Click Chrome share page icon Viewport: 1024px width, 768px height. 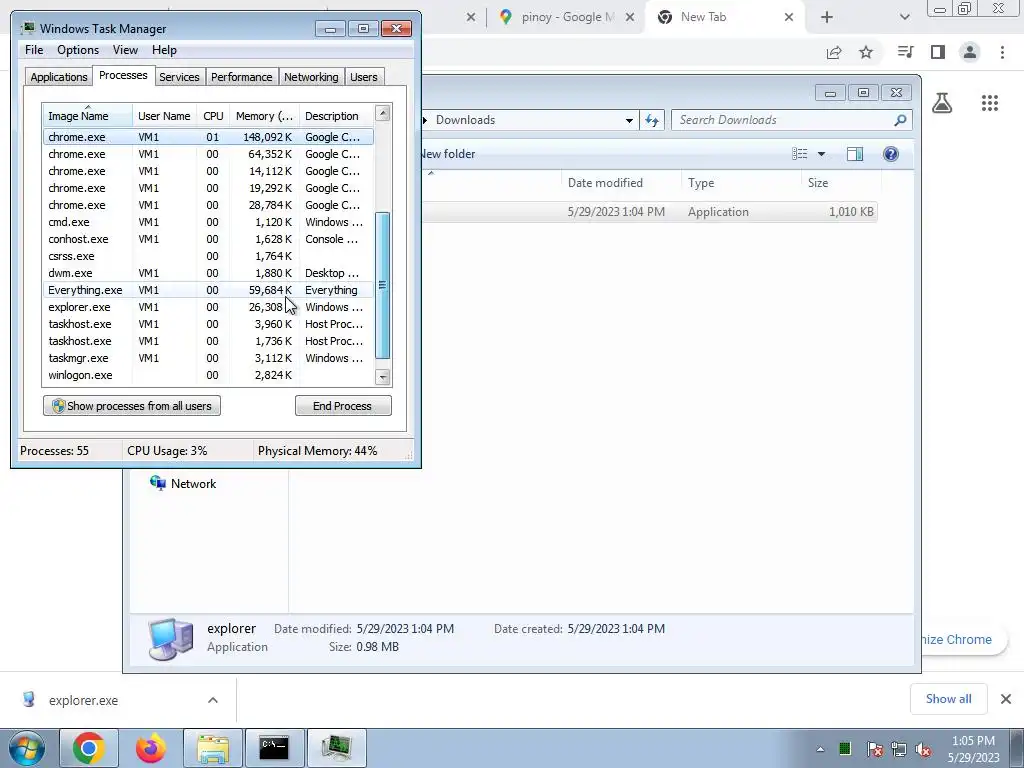point(834,52)
